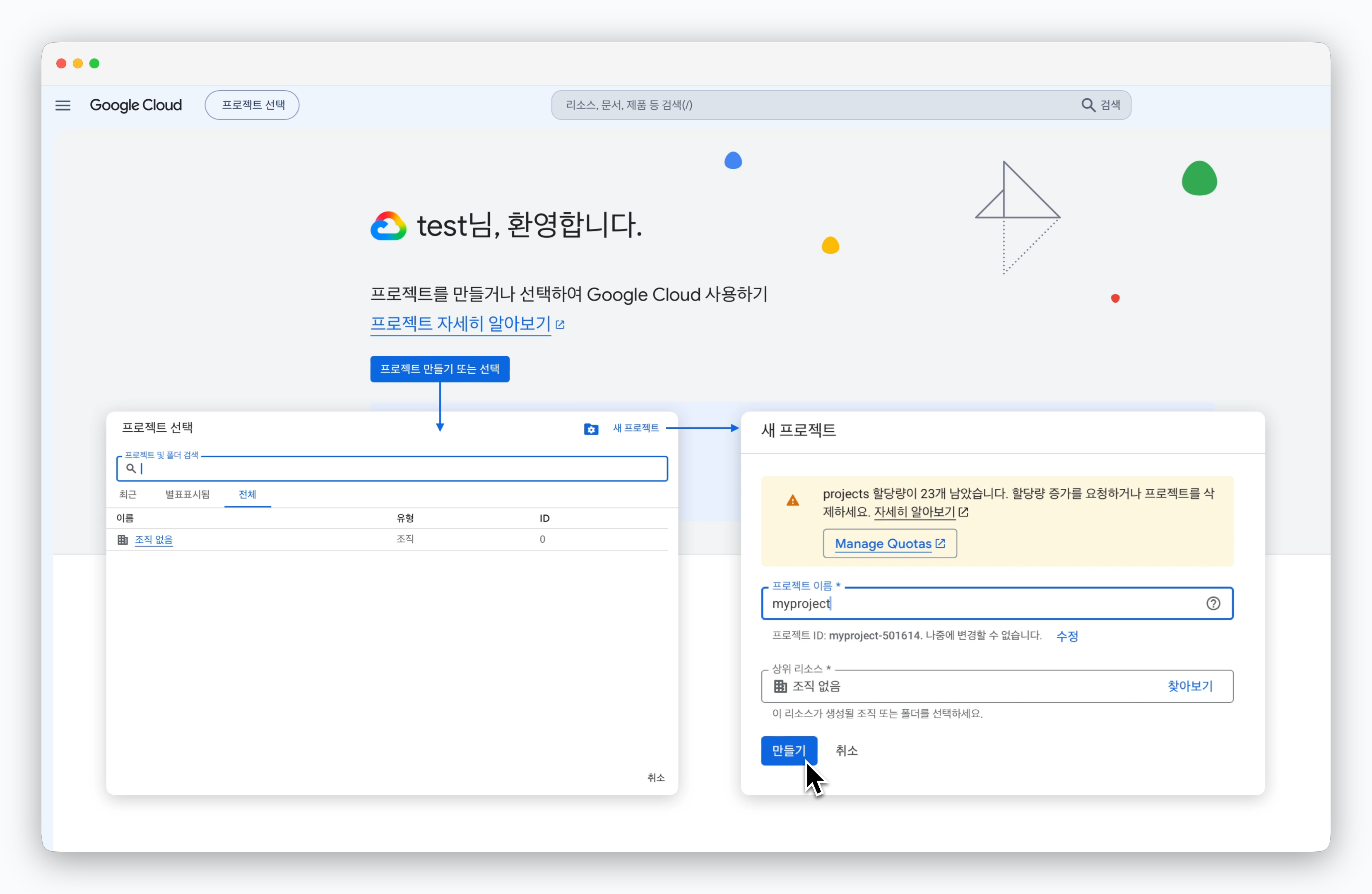This screenshot has height=894, width=1372.
Task: Click the external link icon after 프로젝트 자세히 알아보기
Action: [x=560, y=324]
